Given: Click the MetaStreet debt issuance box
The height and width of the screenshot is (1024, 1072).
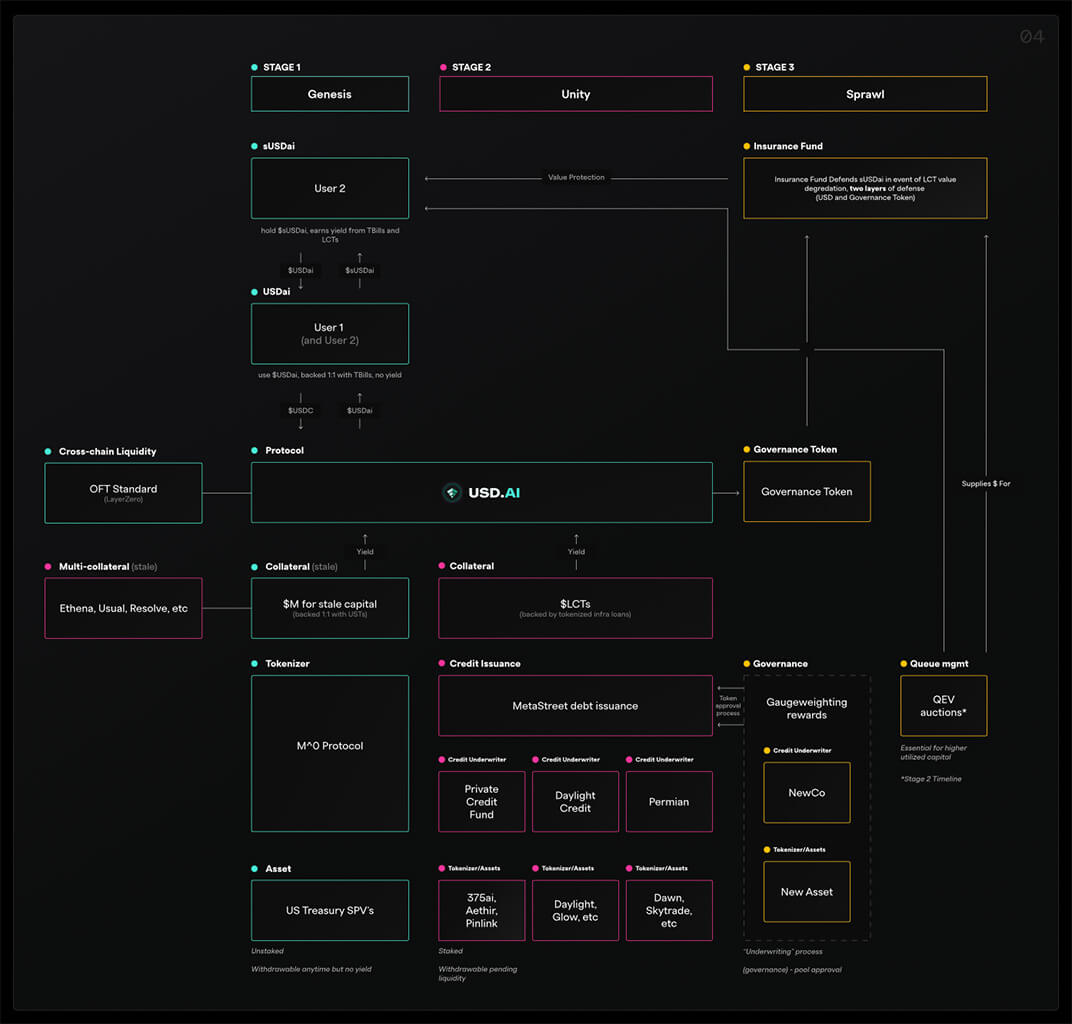Looking at the screenshot, I should (x=576, y=705).
